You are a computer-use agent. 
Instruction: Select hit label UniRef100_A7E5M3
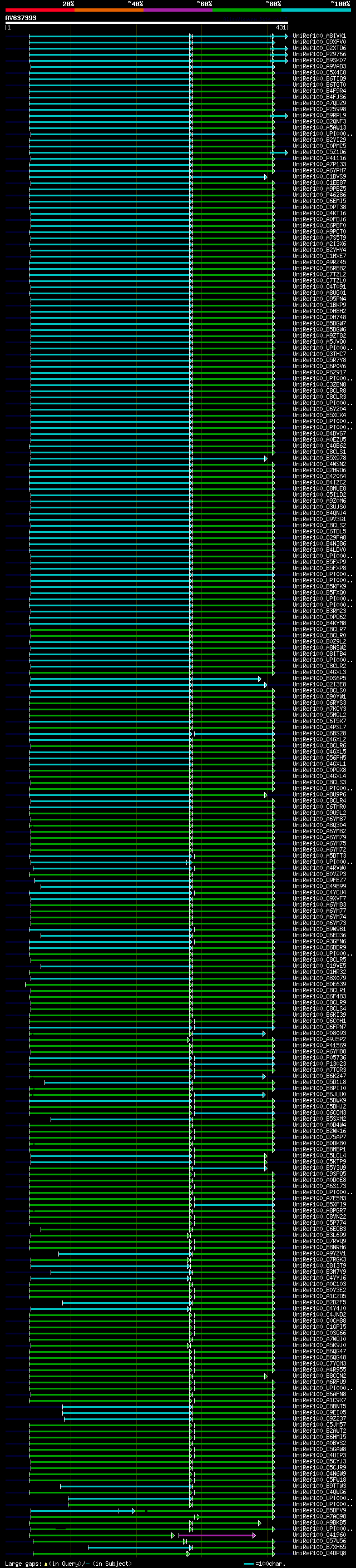tap(319, 1198)
